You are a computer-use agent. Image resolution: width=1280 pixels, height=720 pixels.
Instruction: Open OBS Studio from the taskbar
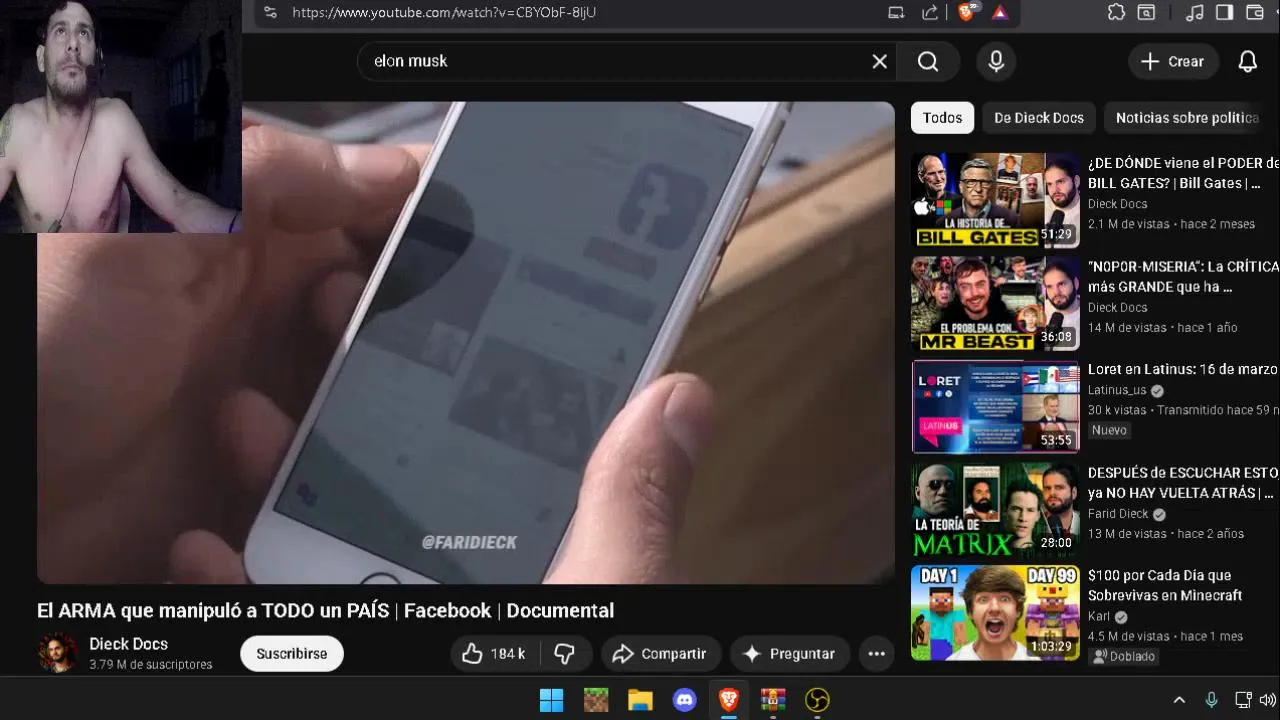[817, 700]
